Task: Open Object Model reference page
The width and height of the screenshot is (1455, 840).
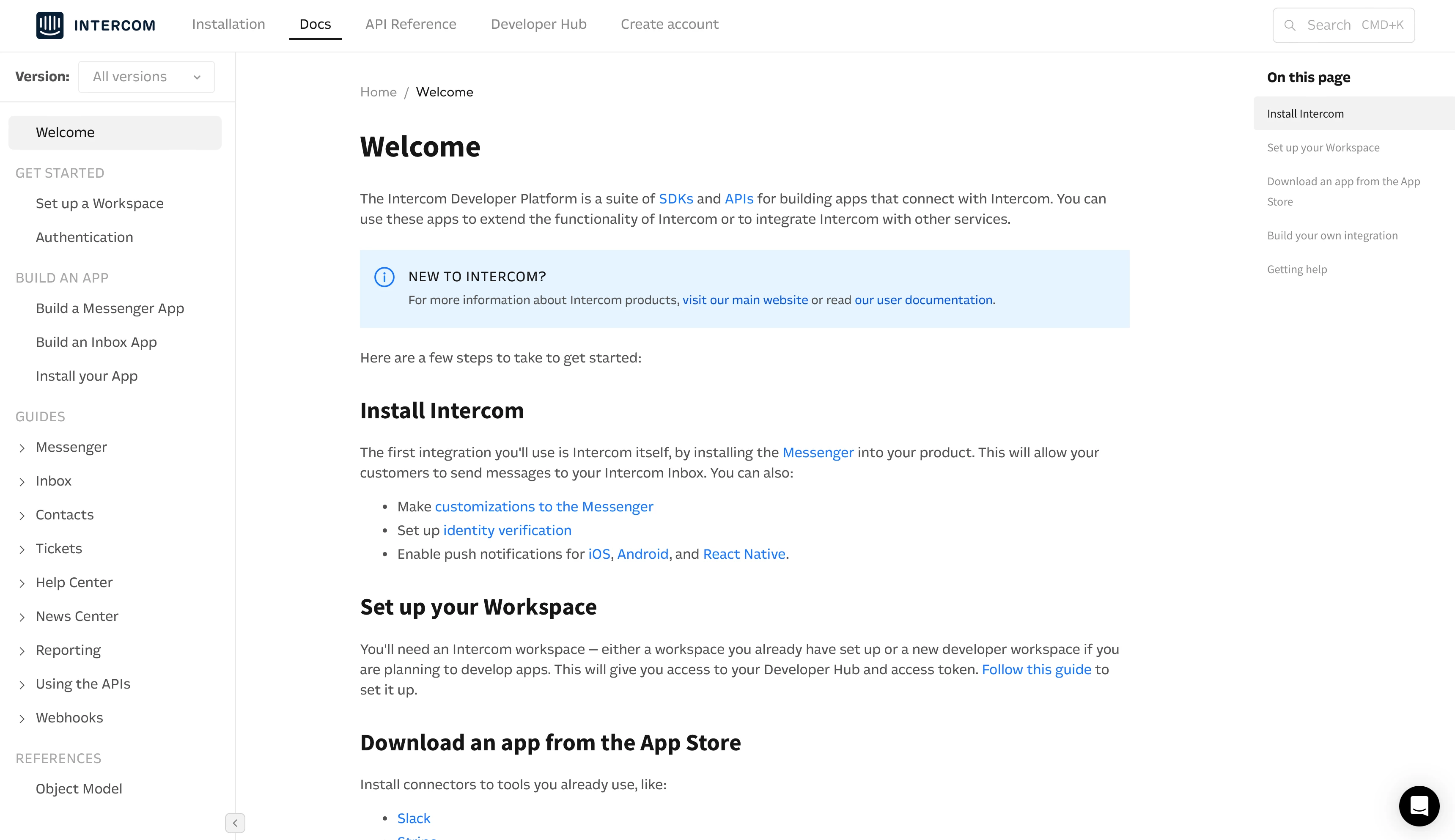Action: pos(79,789)
